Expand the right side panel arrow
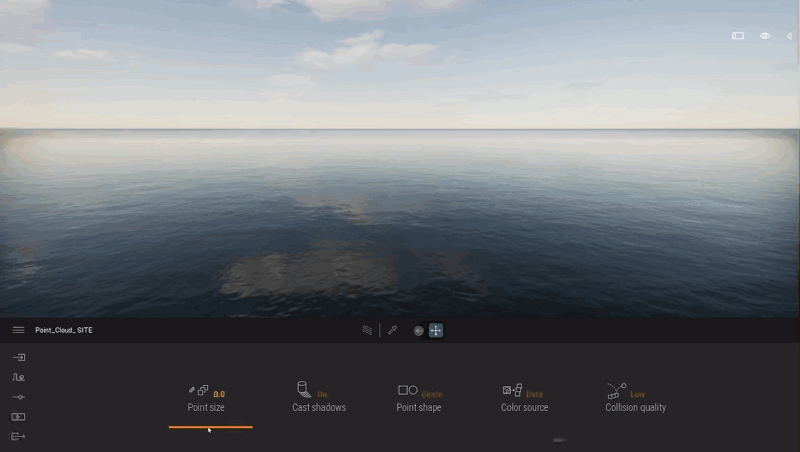Image resolution: width=800 pixels, height=452 pixels. coord(789,36)
